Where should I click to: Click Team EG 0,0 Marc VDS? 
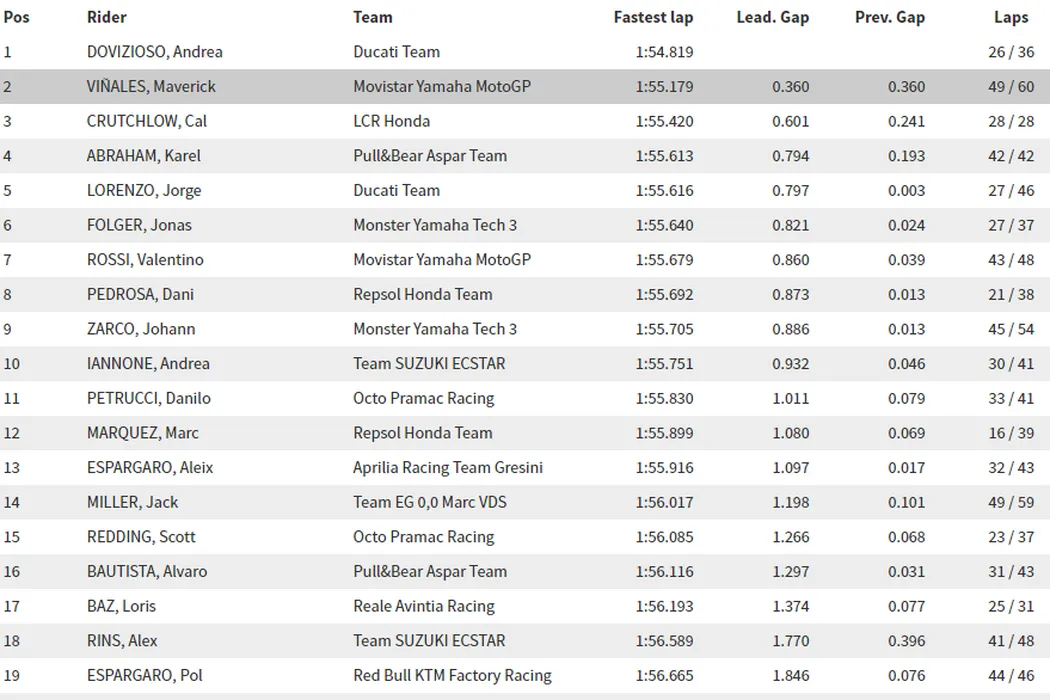(430, 502)
